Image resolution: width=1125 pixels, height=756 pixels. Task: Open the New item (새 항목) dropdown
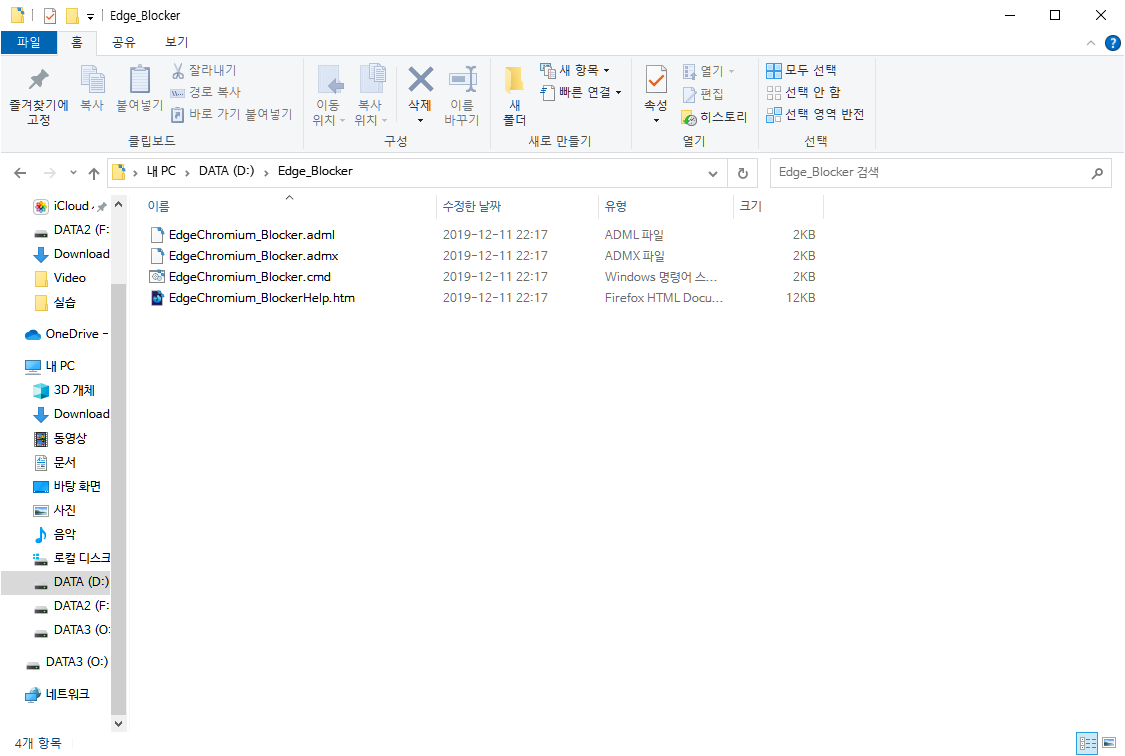575,70
